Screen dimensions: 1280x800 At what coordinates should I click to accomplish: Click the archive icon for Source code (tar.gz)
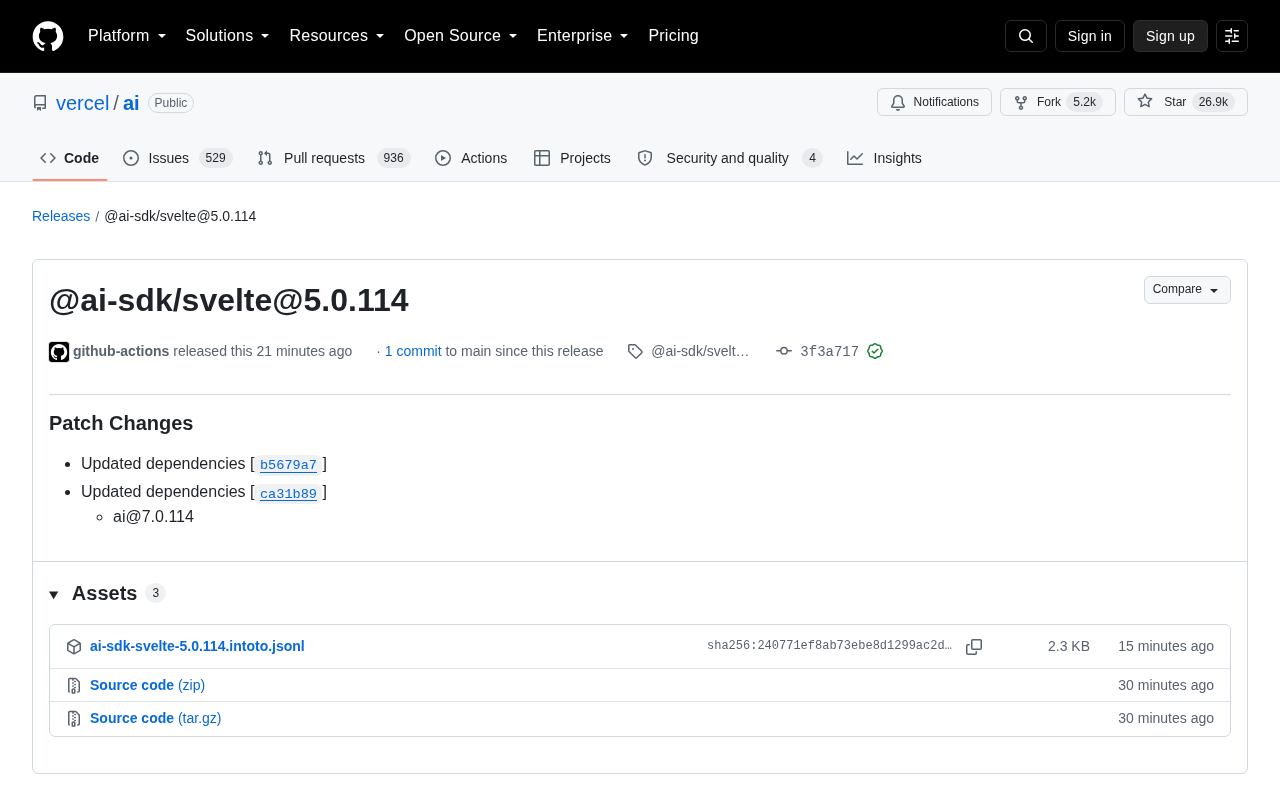click(x=74, y=719)
